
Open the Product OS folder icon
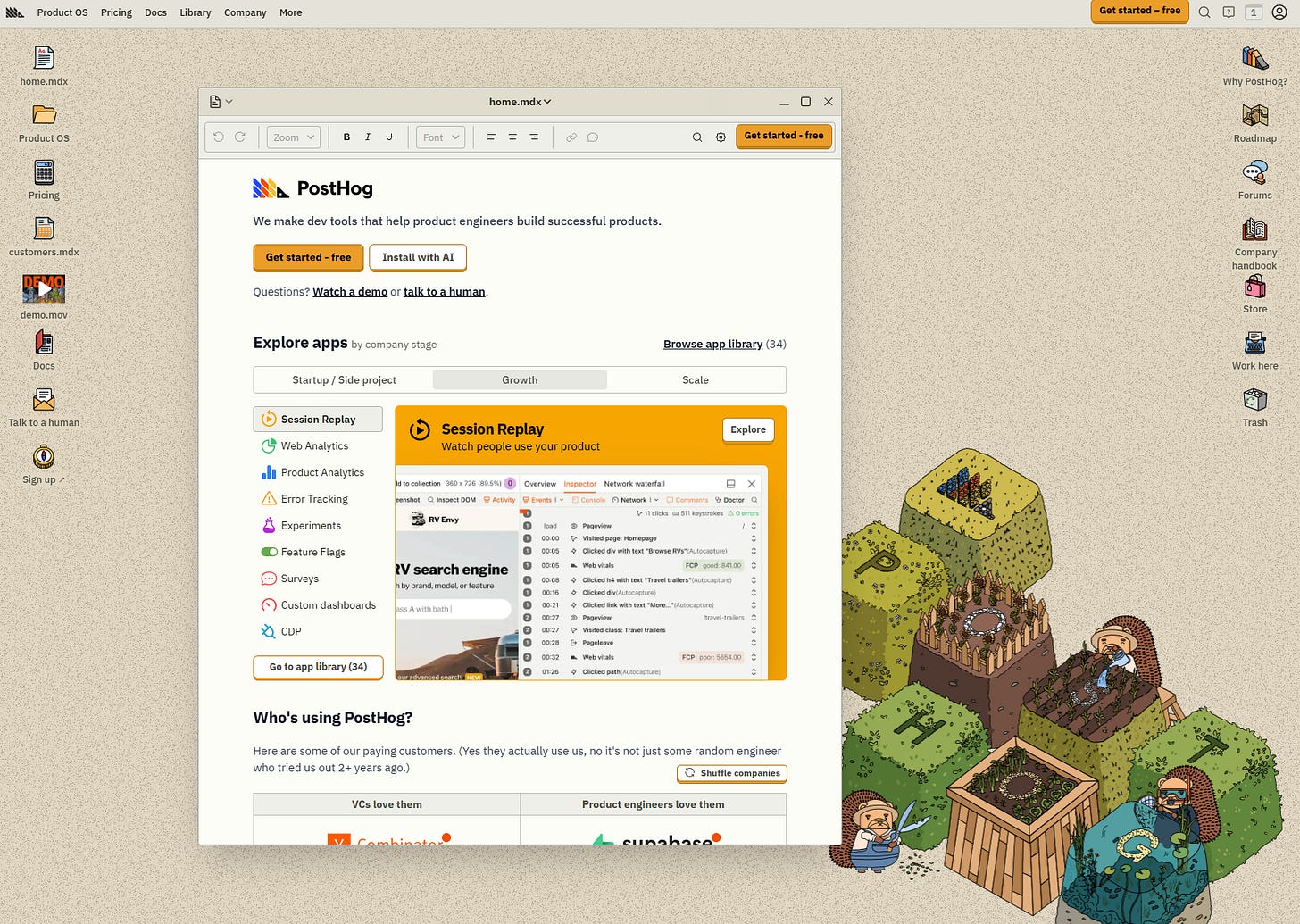(44, 115)
